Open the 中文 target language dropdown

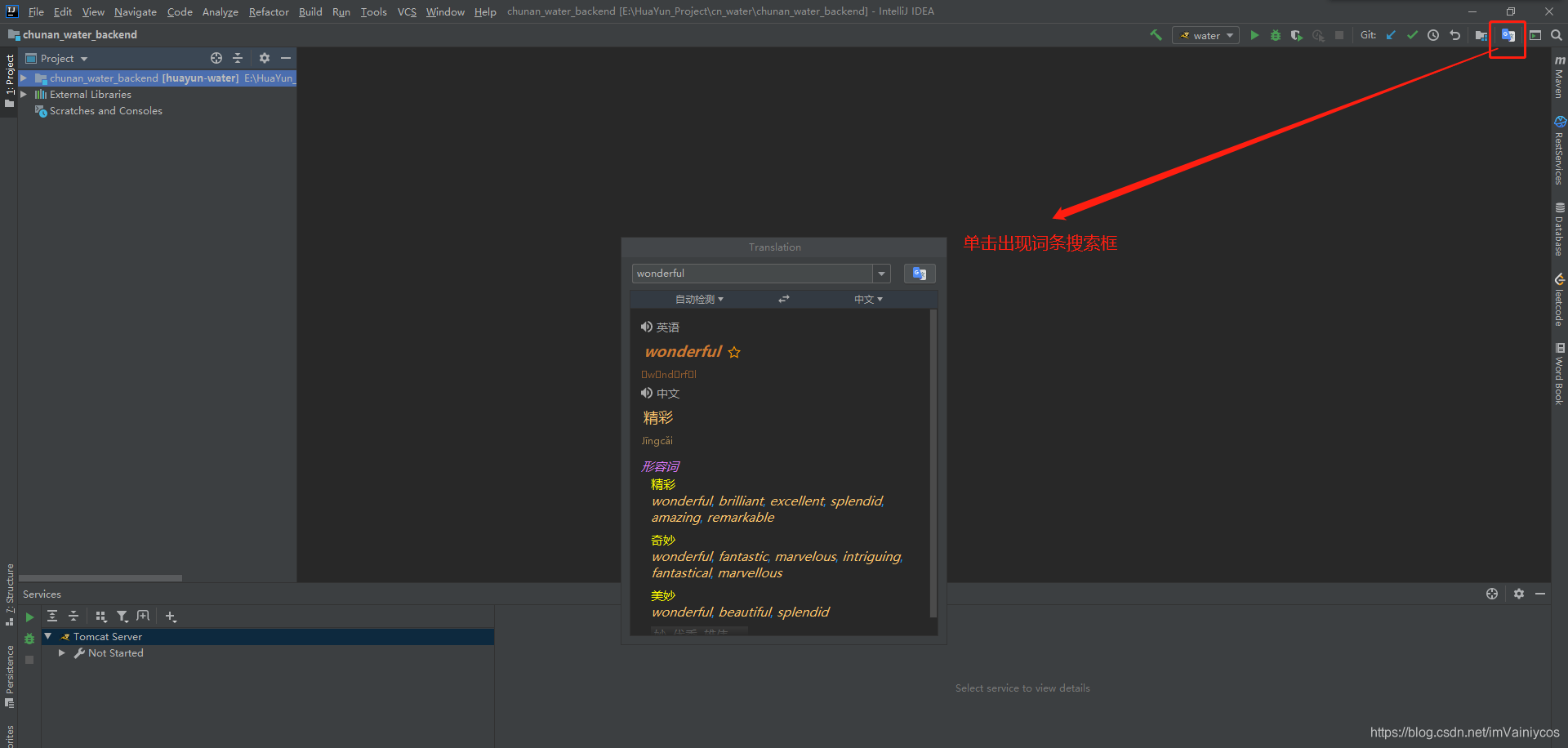point(868,300)
